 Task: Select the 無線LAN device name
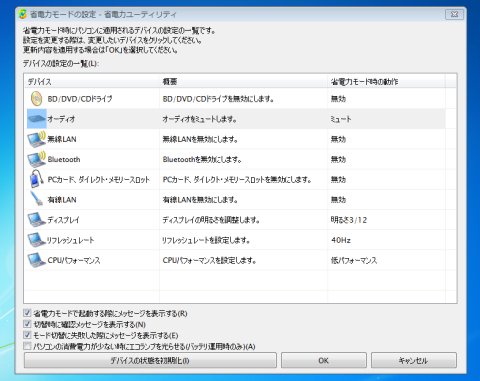(62, 139)
